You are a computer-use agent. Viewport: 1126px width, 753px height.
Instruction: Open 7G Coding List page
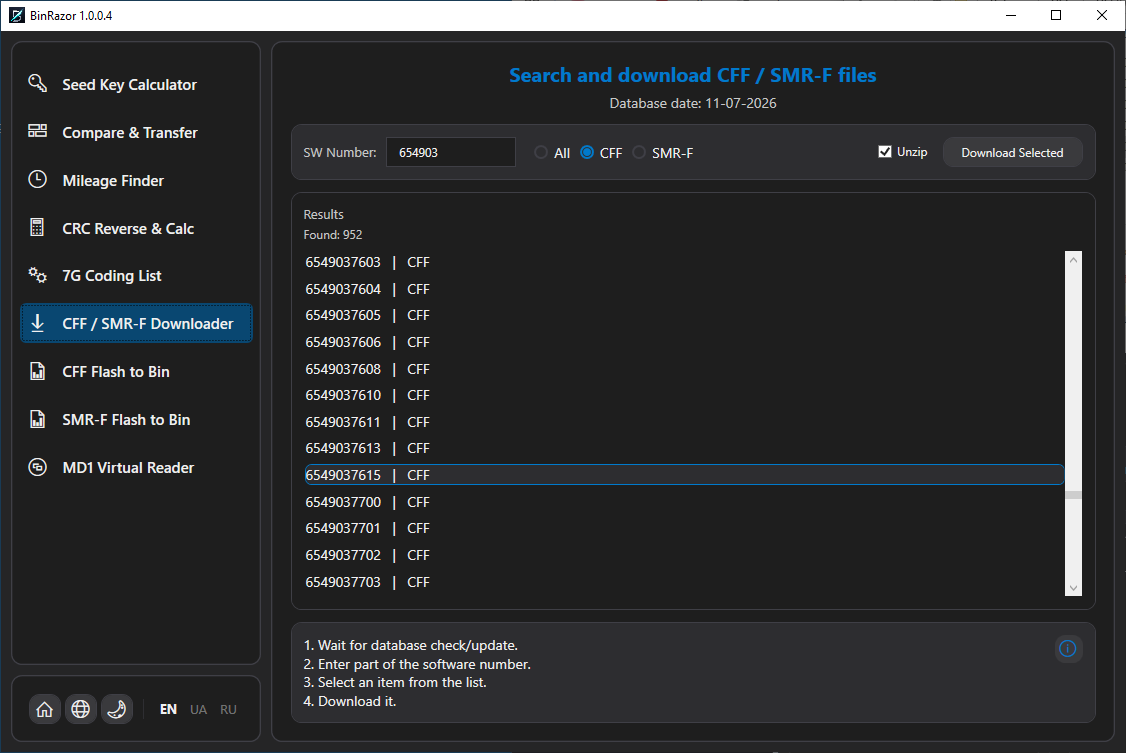(136, 276)
